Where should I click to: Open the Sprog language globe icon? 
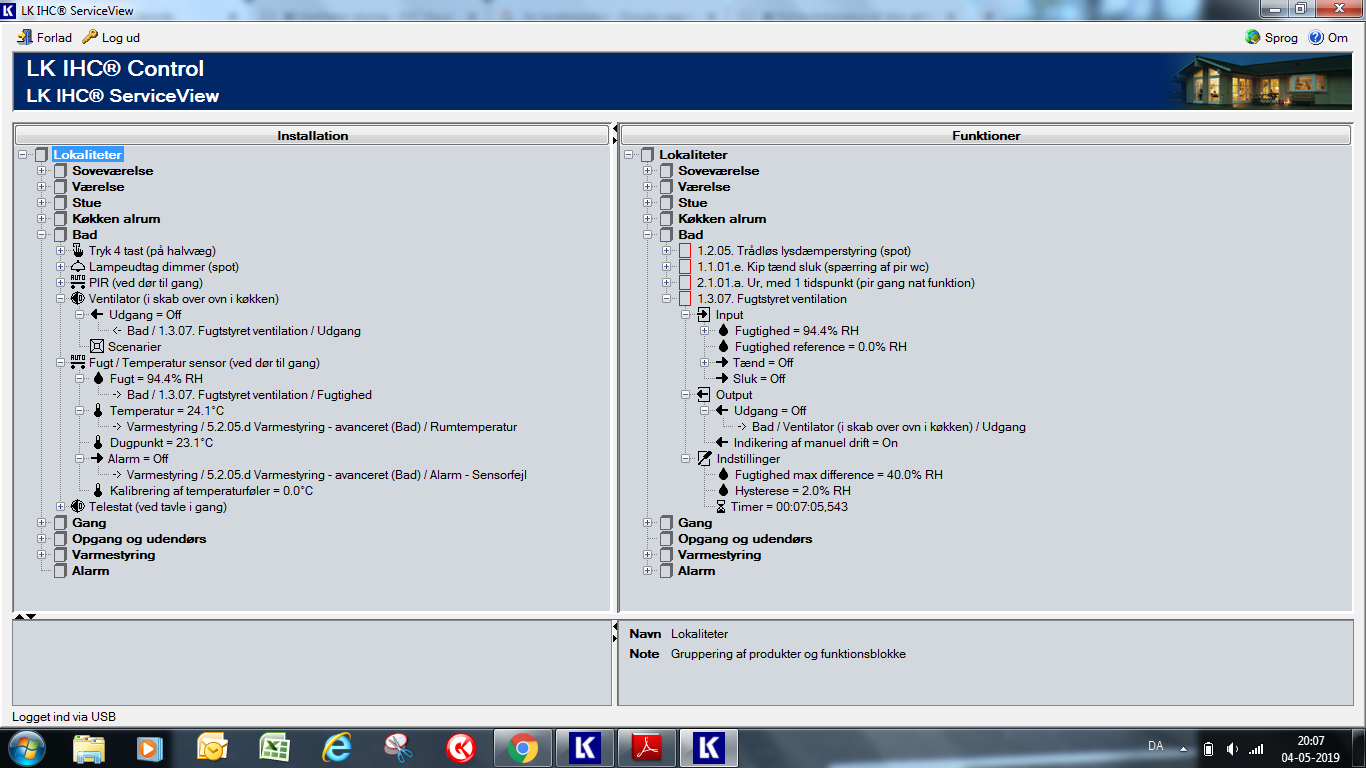click(x=1253, y=37)
